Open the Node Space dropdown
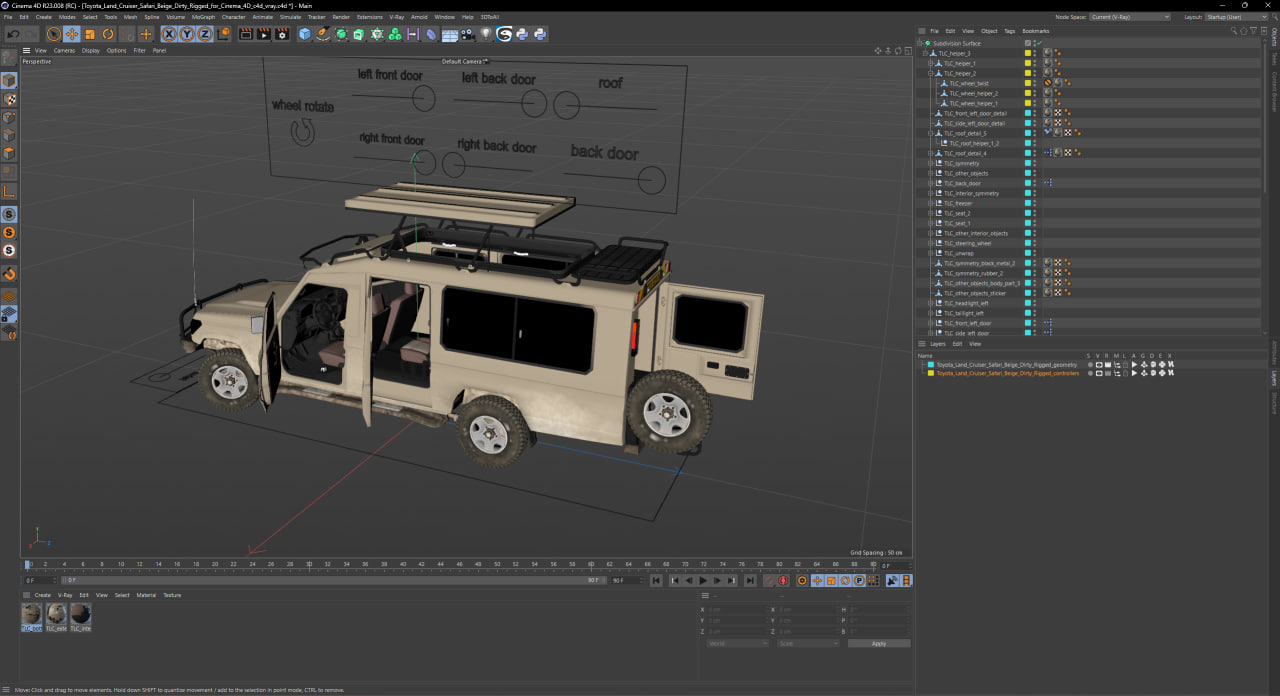Viewport: 1280px width, 696px height. (1130, 17)
